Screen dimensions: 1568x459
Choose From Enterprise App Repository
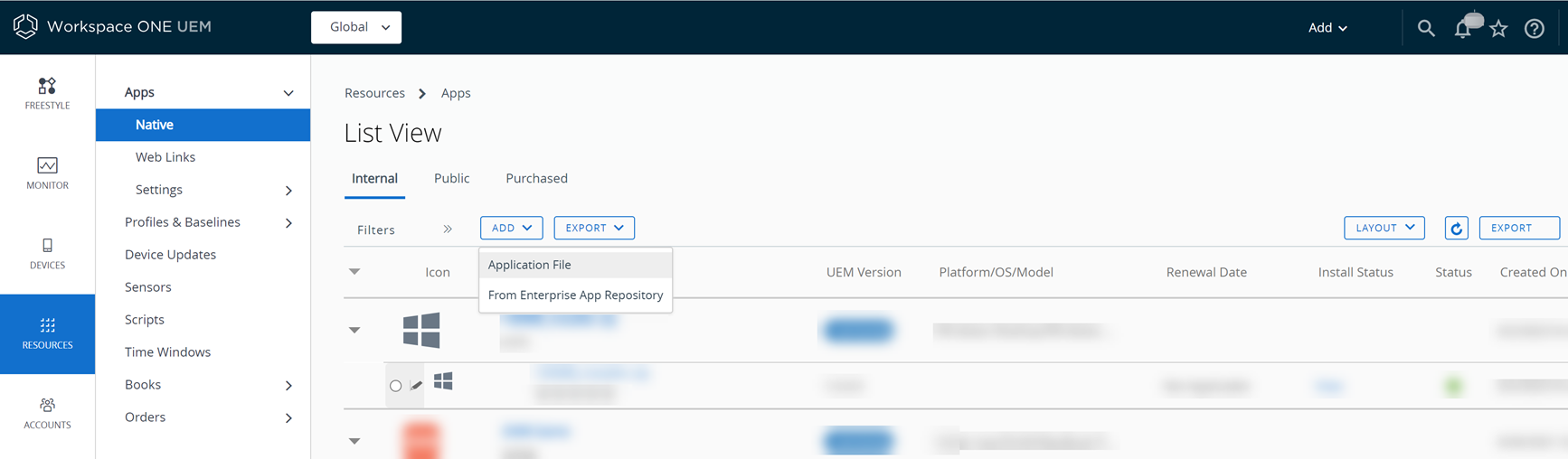[x=575, y=295]
